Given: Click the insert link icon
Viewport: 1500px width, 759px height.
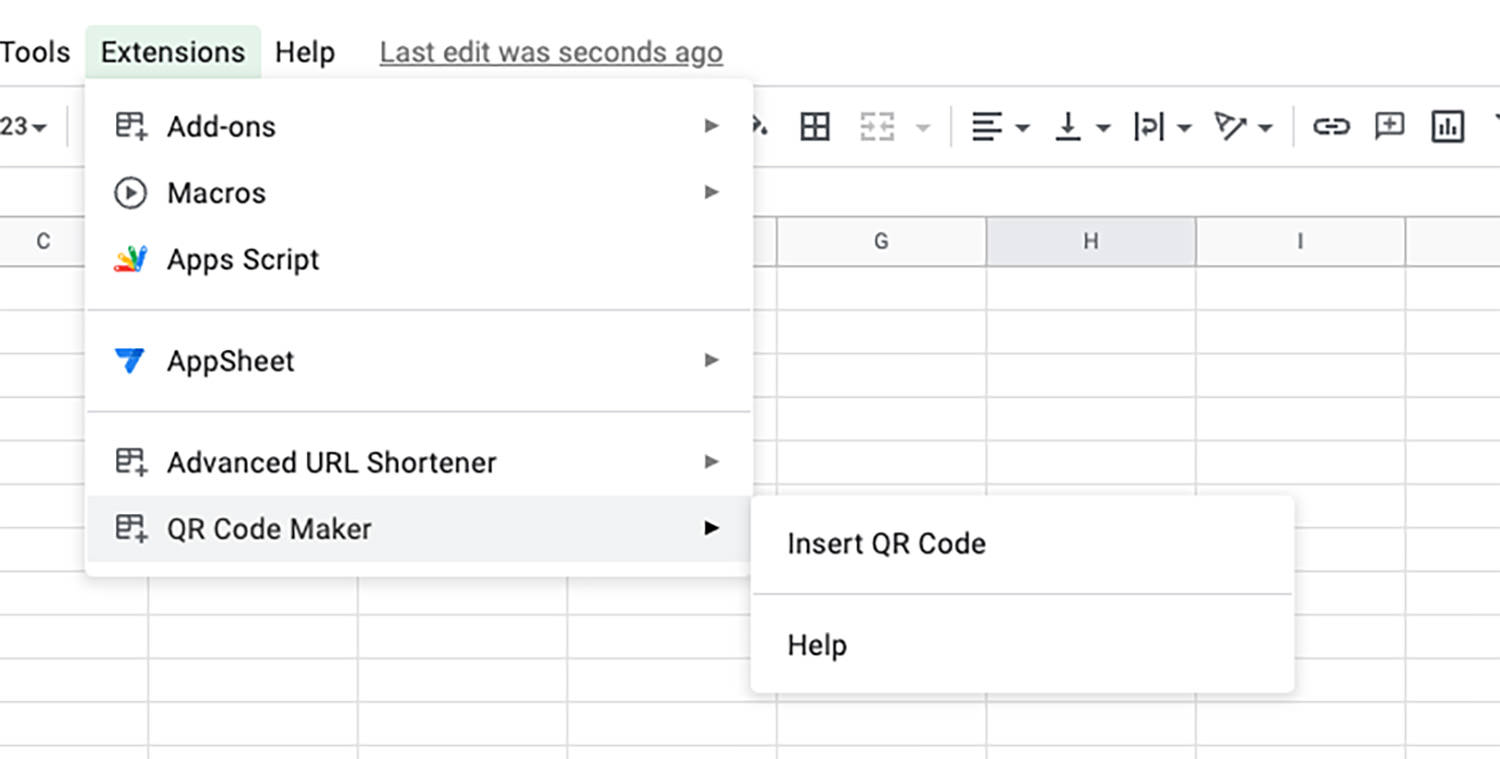Looking at the screenshot, I should click(1331, 127).
